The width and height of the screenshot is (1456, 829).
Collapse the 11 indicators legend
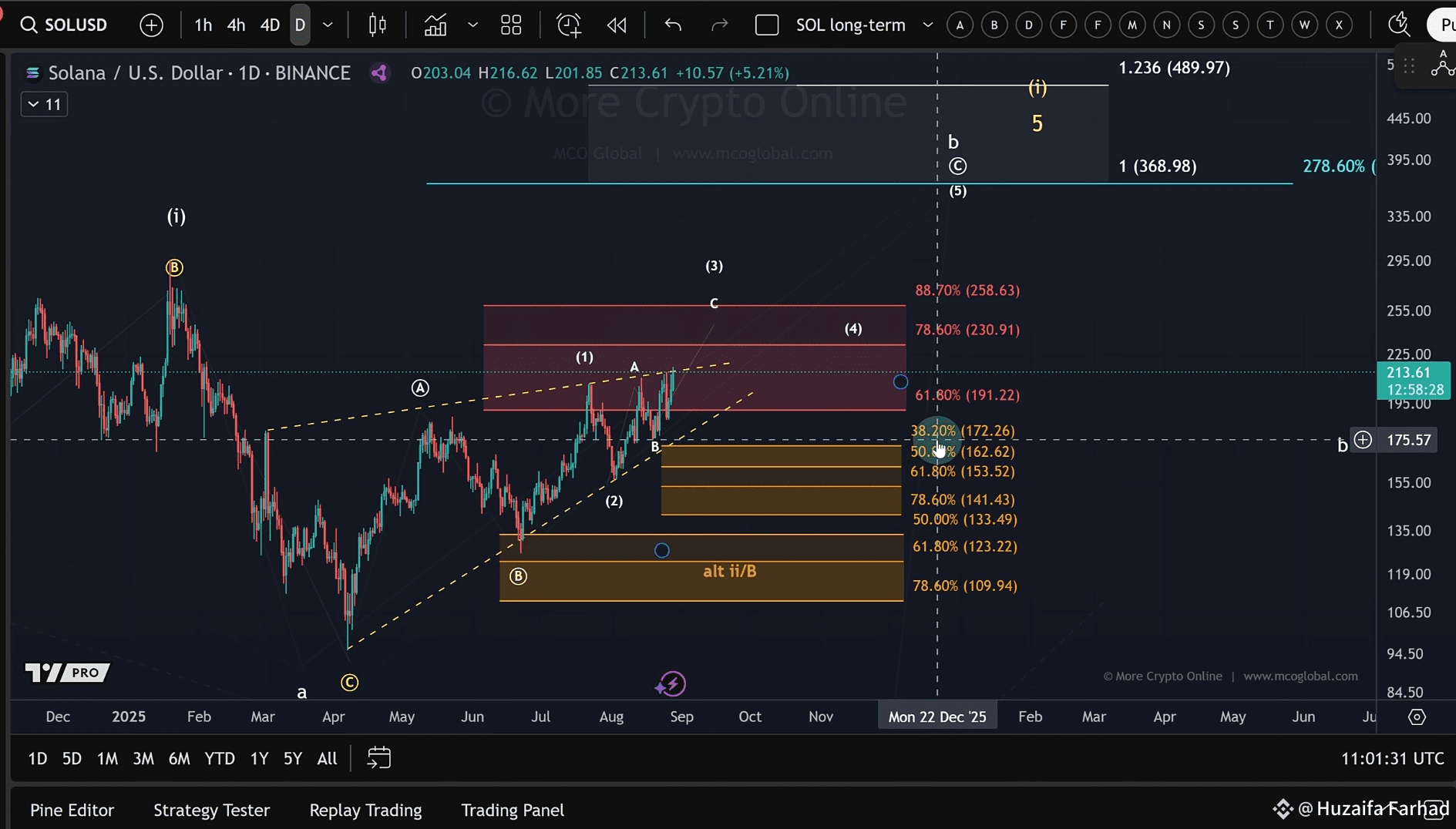[44, 104]
